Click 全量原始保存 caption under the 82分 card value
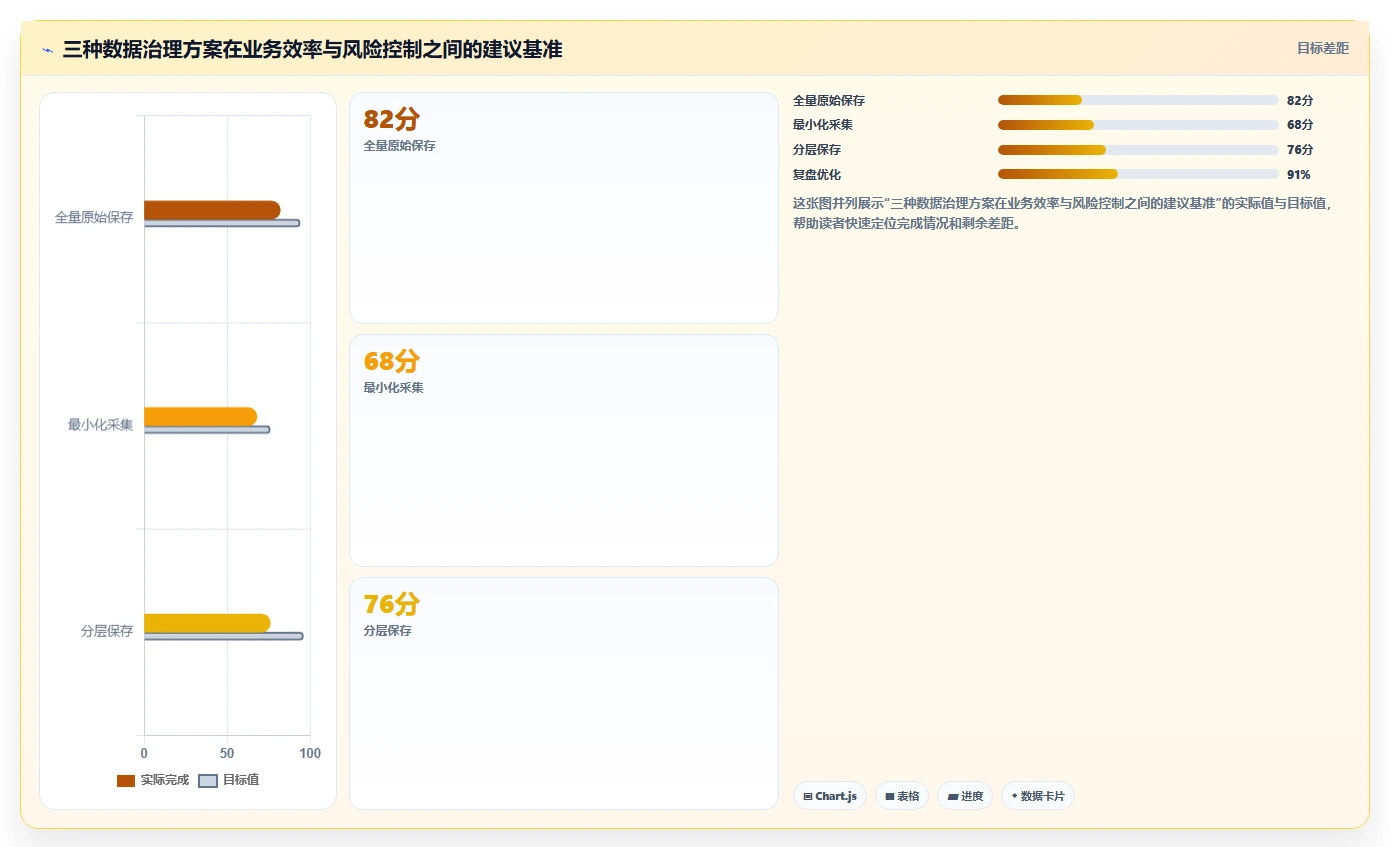The image size is (1390, 847). [399, 146]
